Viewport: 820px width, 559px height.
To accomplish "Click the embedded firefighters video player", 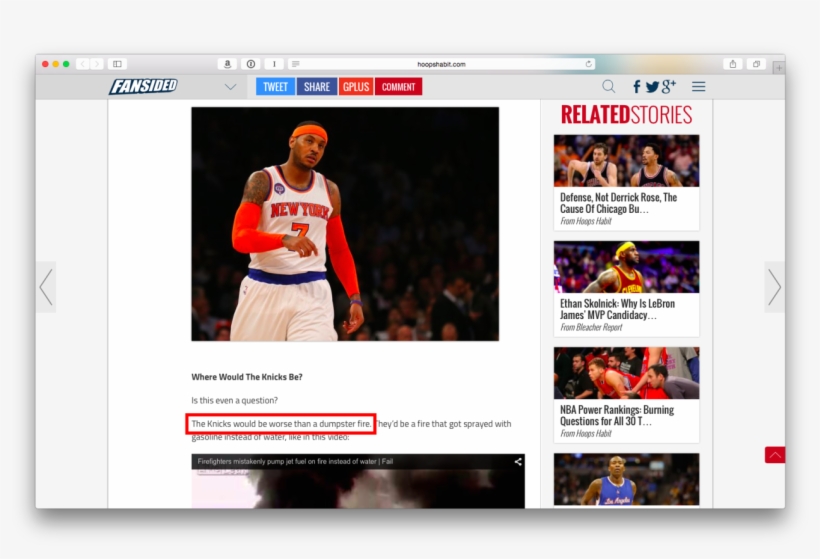I will click(x=358, y=481).
